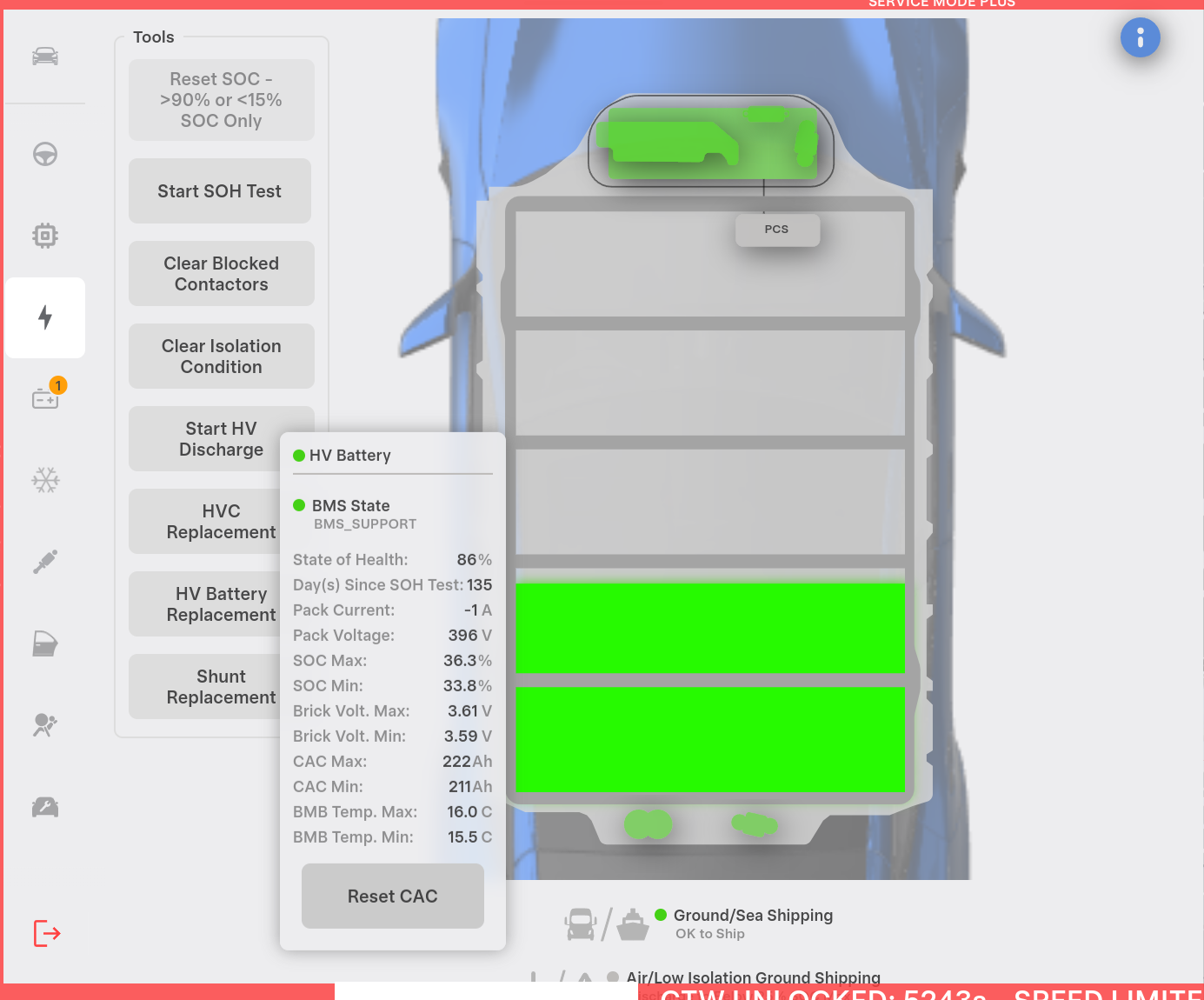Select the door closures sidebar icon
Viewport: 1204px width, 1000px height.
(x=45, y=643)
